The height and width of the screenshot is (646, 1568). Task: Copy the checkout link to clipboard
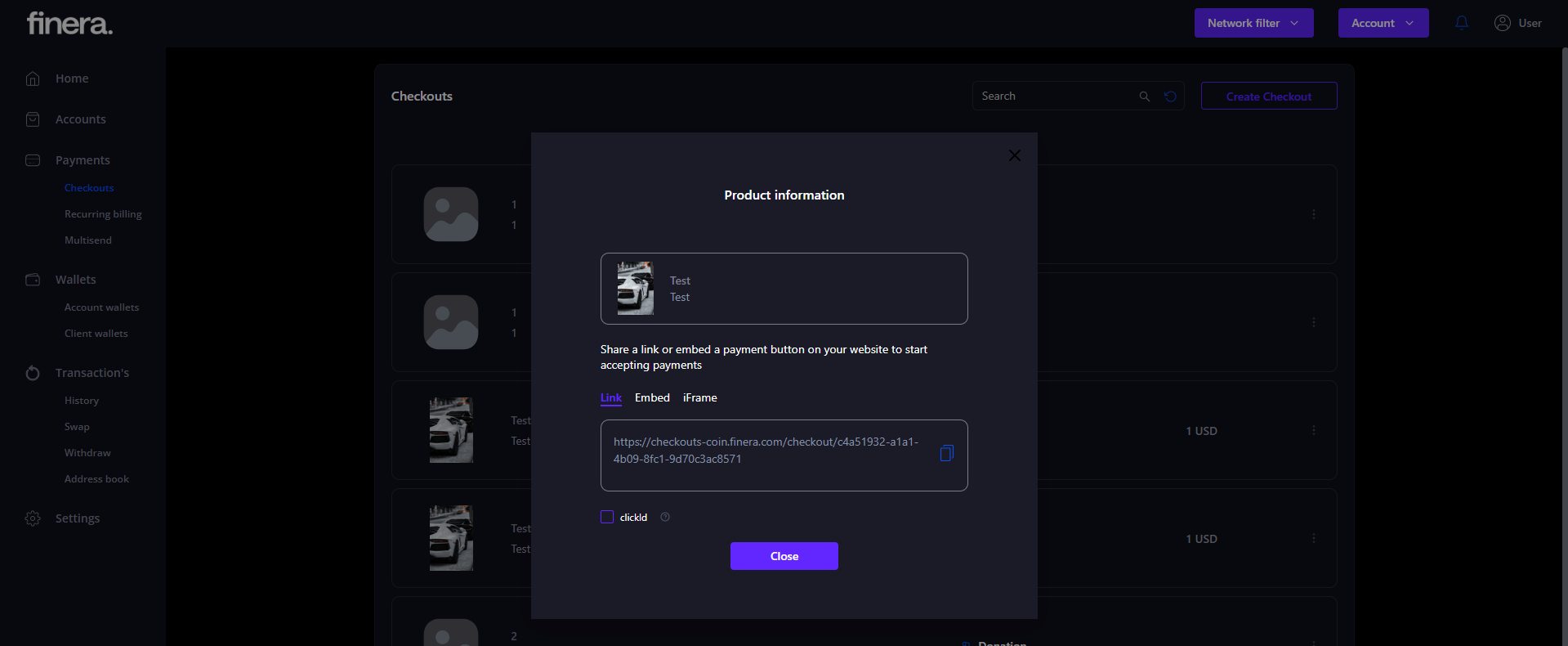[x=946, y=453]
